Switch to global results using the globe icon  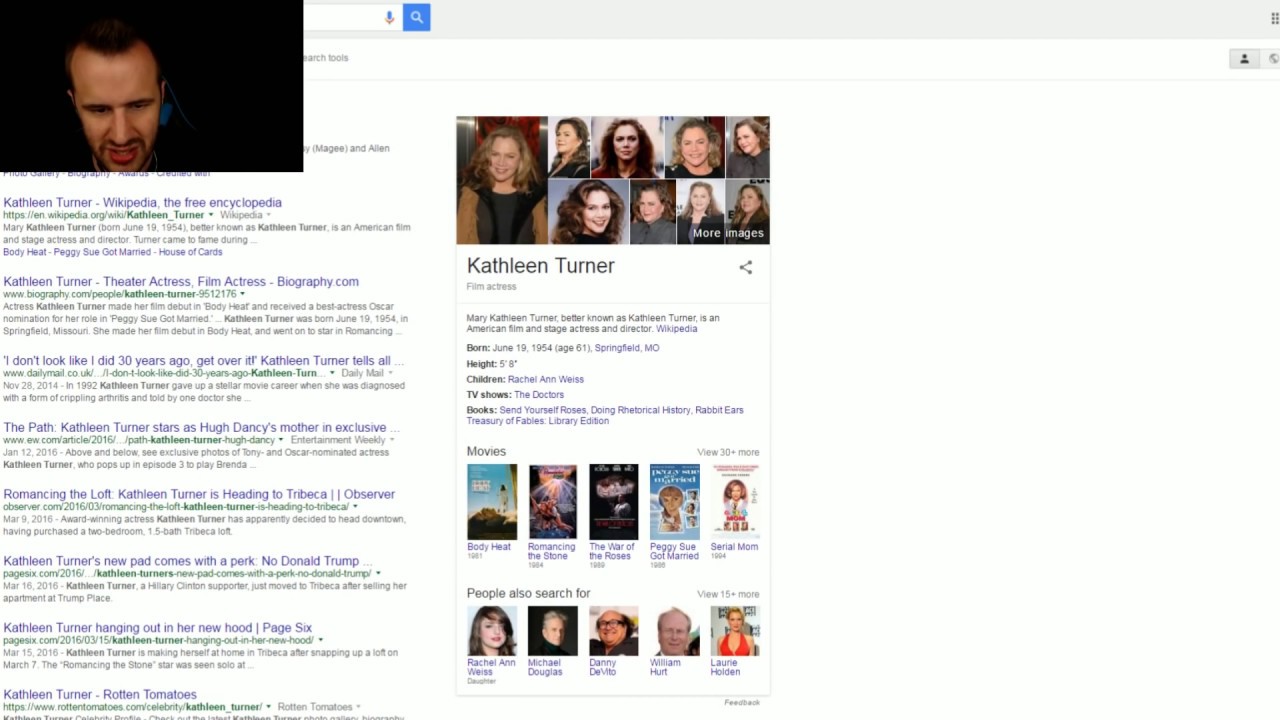pyautogui.click(x=1272, y=59)
